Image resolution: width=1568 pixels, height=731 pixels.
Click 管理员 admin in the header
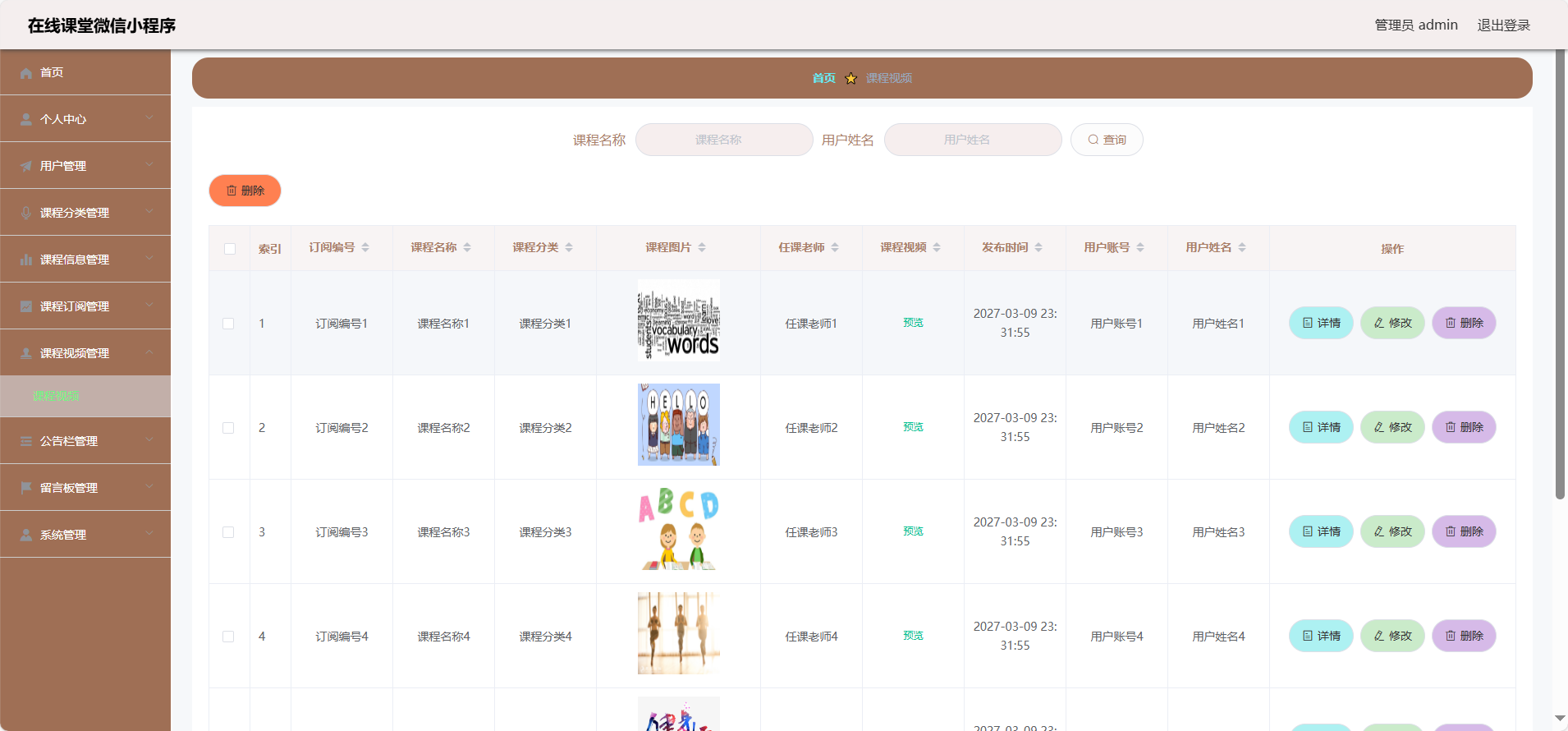(x=1416, y=25)
